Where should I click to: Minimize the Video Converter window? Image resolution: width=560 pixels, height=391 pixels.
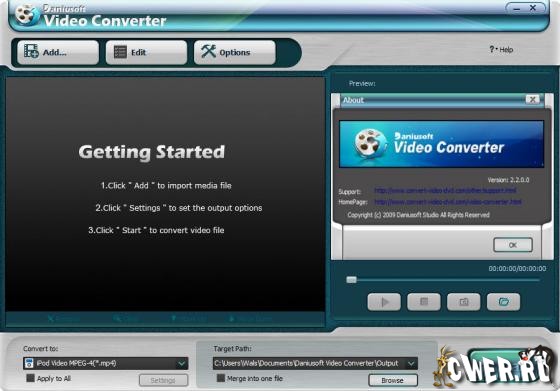[x=517, y=9]
